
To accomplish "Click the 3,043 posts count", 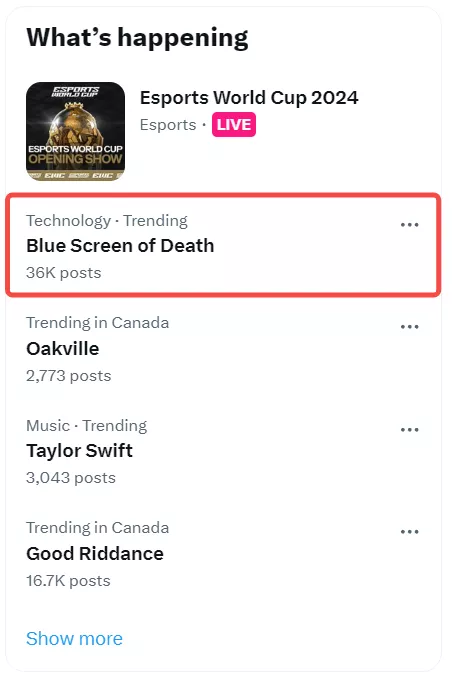I will point(71,478).
